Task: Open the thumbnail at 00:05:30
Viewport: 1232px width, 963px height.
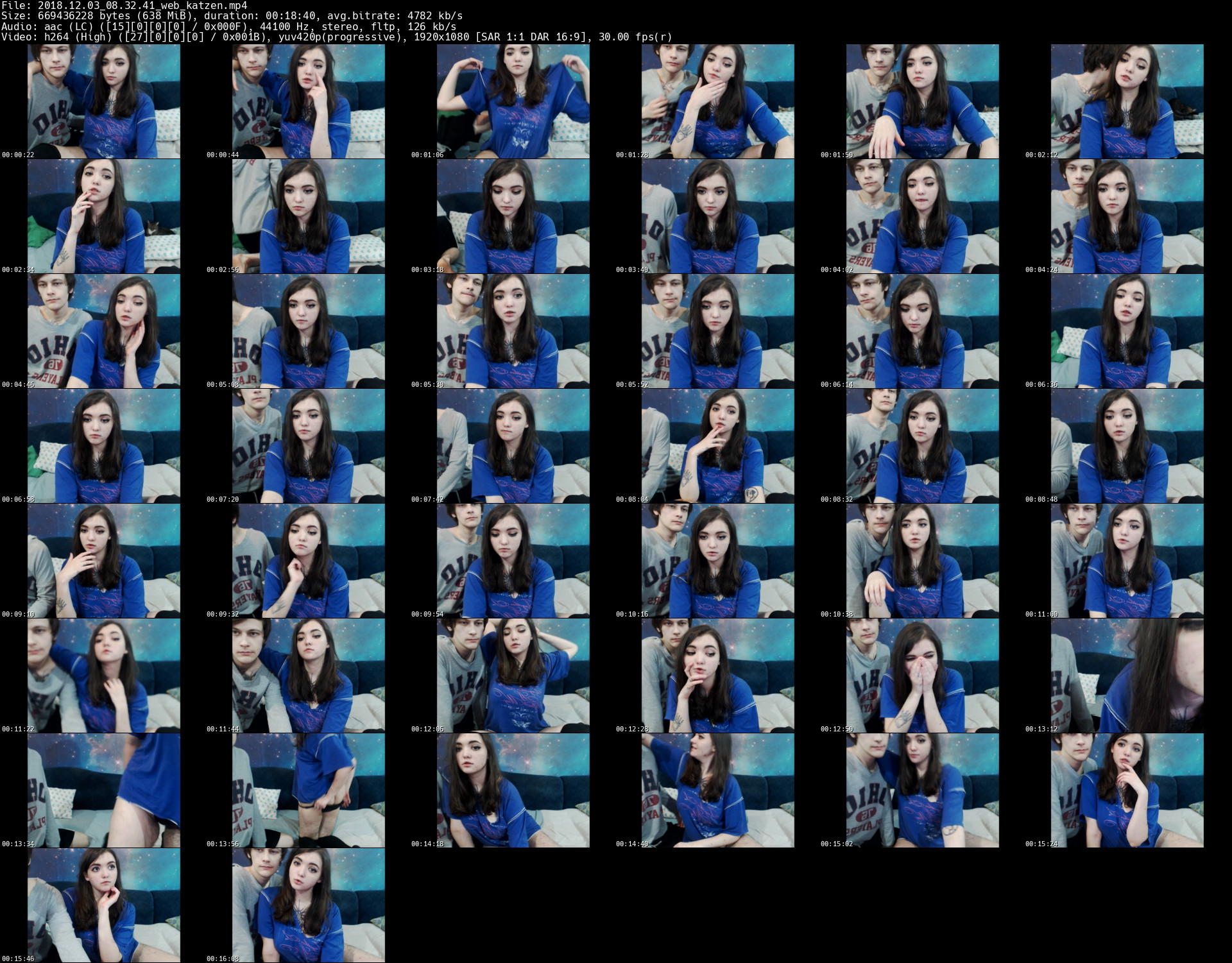Action: click(x=513, y=331)
